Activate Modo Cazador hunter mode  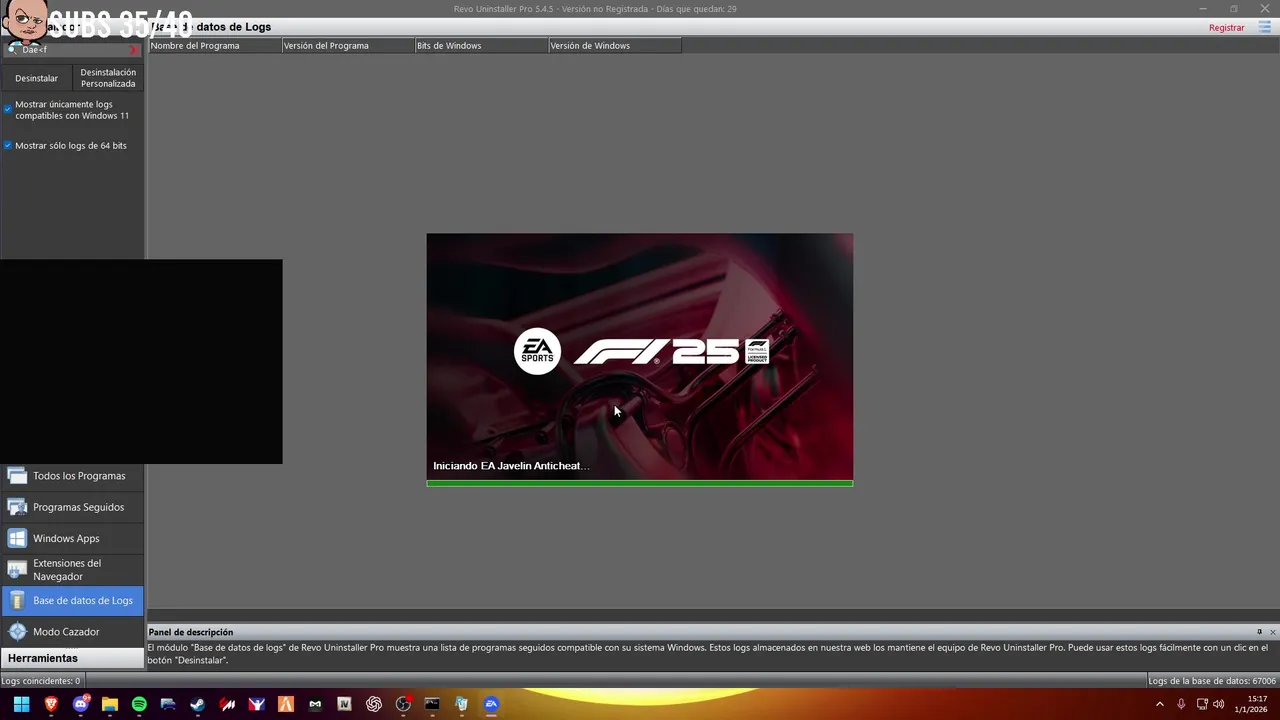click(72, 631)
